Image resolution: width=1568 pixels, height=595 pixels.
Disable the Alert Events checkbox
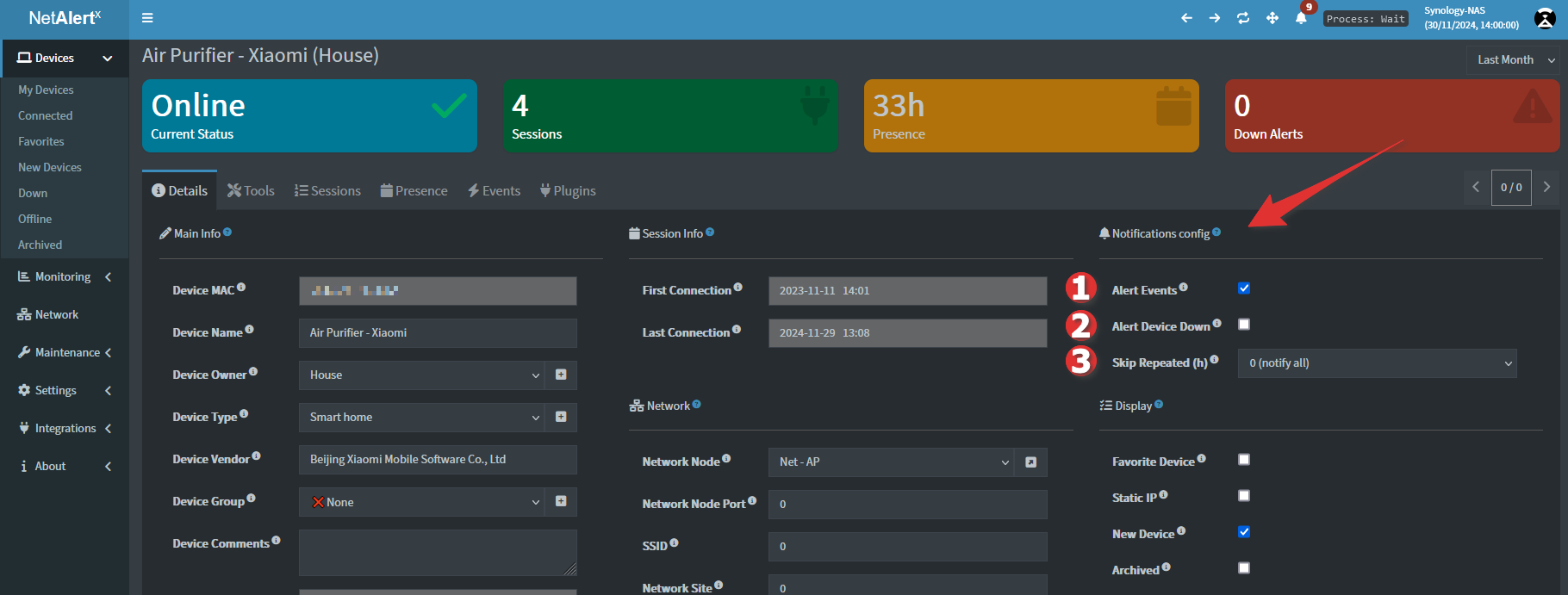pos(1244,288)
